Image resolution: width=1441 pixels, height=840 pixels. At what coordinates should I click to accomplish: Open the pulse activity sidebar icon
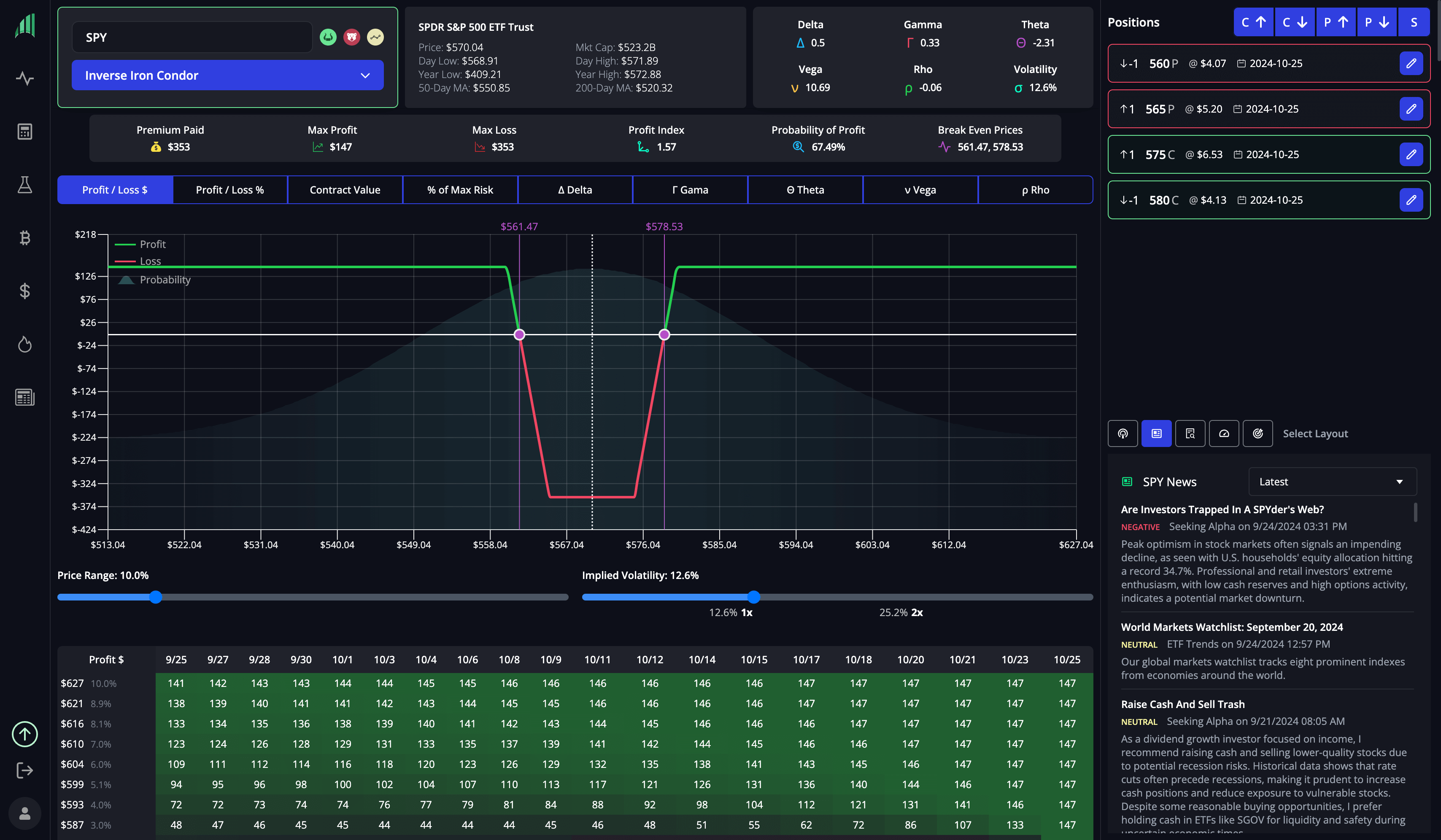pyautogui.click(x=24, y=78)
